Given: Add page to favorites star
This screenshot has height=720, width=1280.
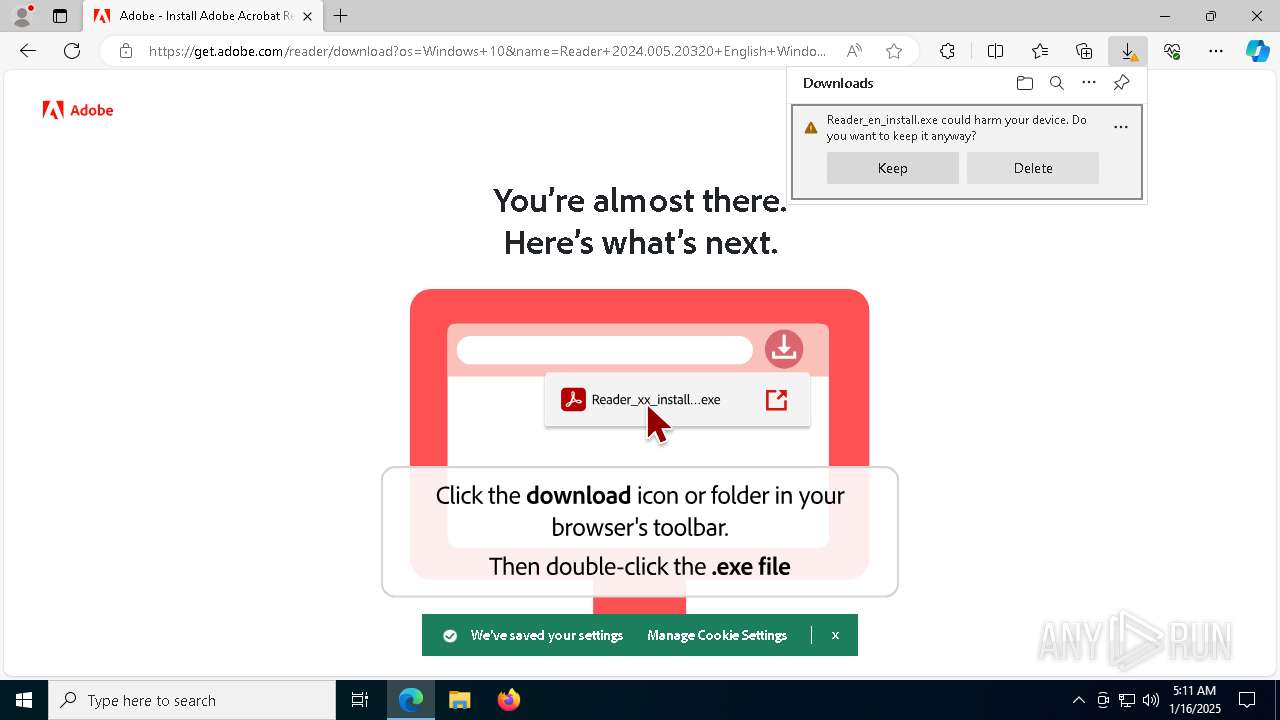Looking at the screenshot, I should coord(894,51).
